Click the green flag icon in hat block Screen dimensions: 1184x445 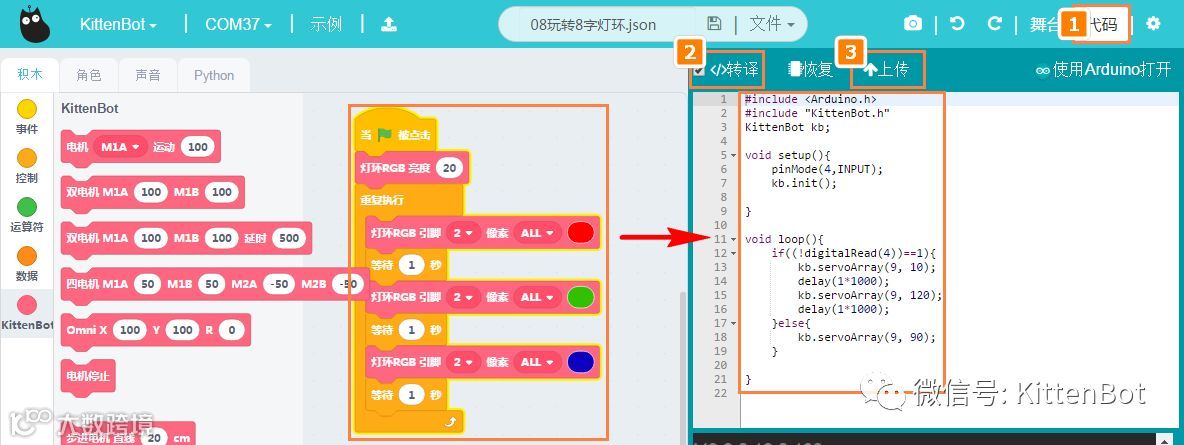click(385, 135)
